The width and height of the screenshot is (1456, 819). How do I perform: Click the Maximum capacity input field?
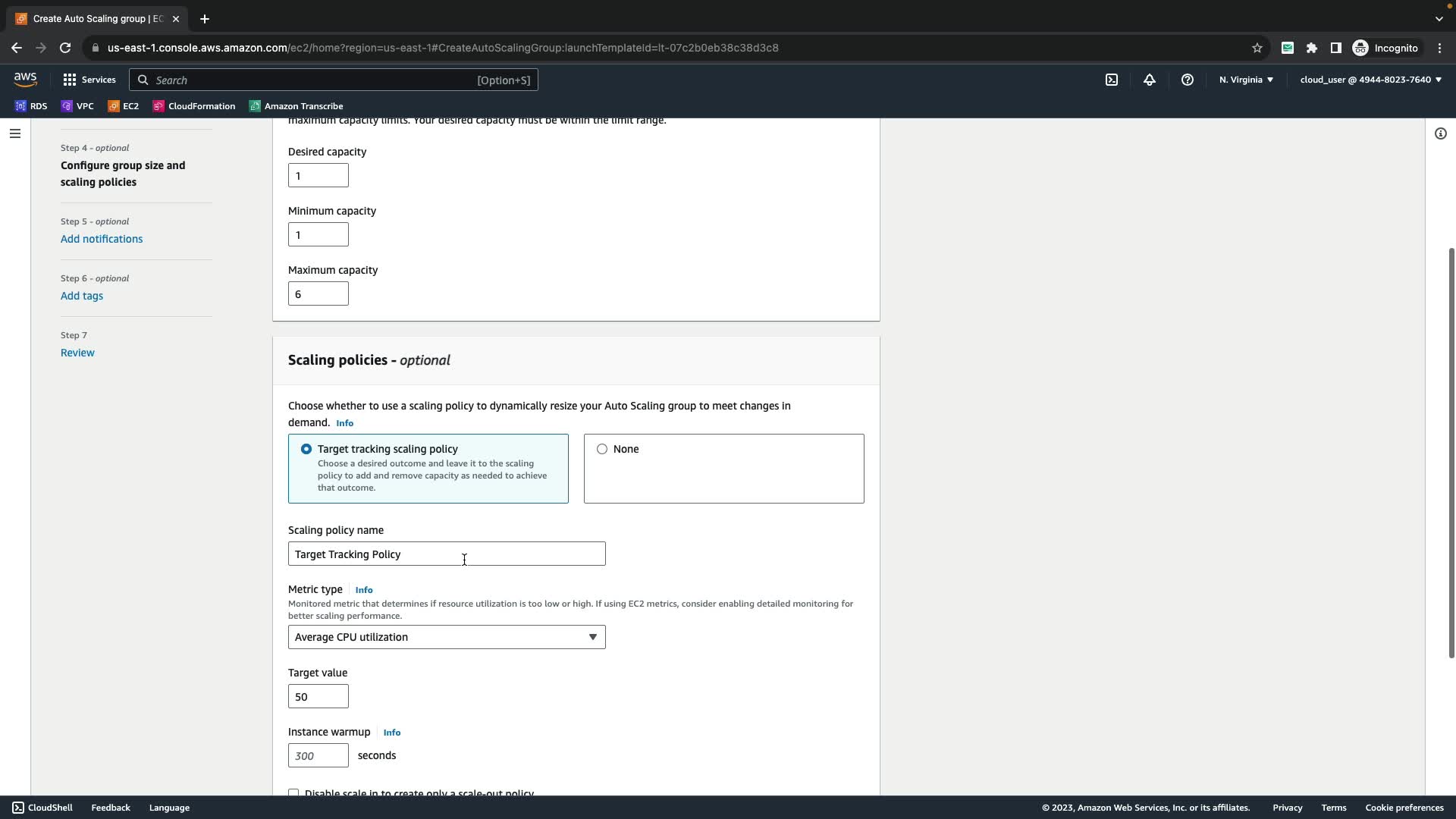pyautogui.click(x=318, y=294)
